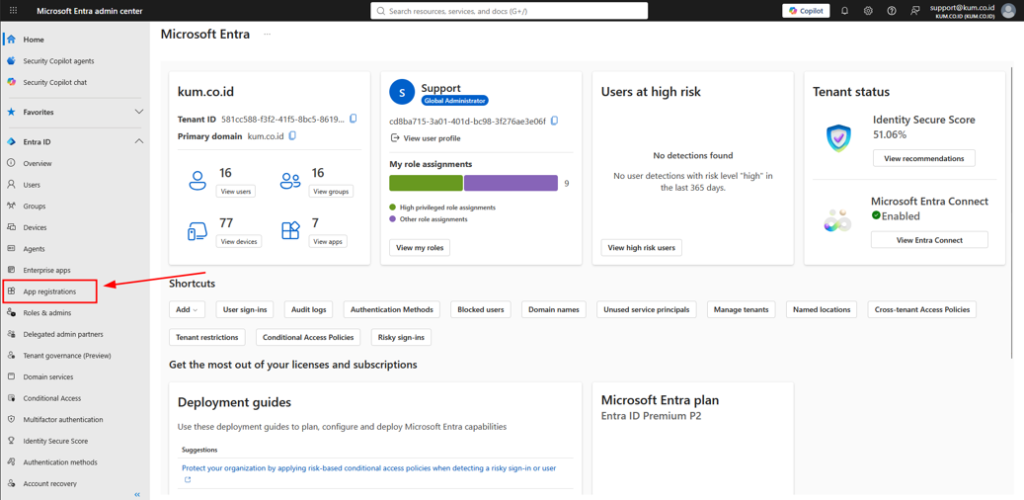Copy the Tenant ID value
Viewport: 1024px width, 500px height.
click(x=353, y=119)
